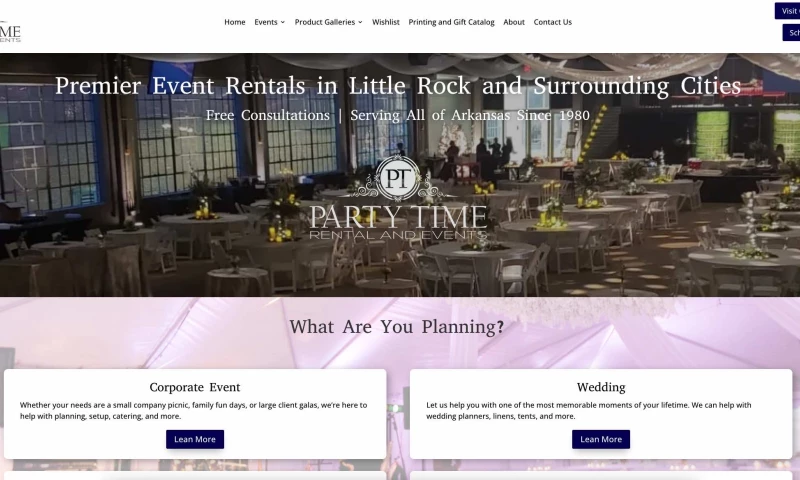Open the Home menu link
Viewport: 800px width, 480px height.
tap(235, 22)
